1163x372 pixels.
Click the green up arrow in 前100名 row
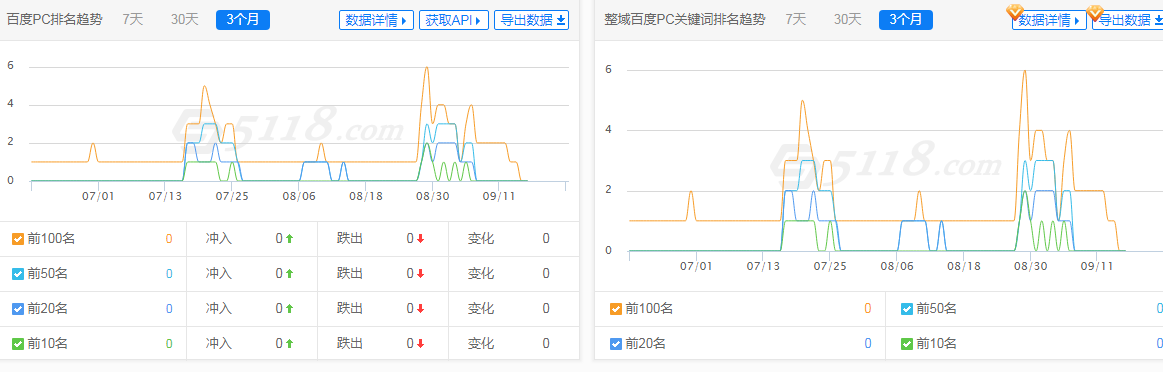click(x=289, y=239)
